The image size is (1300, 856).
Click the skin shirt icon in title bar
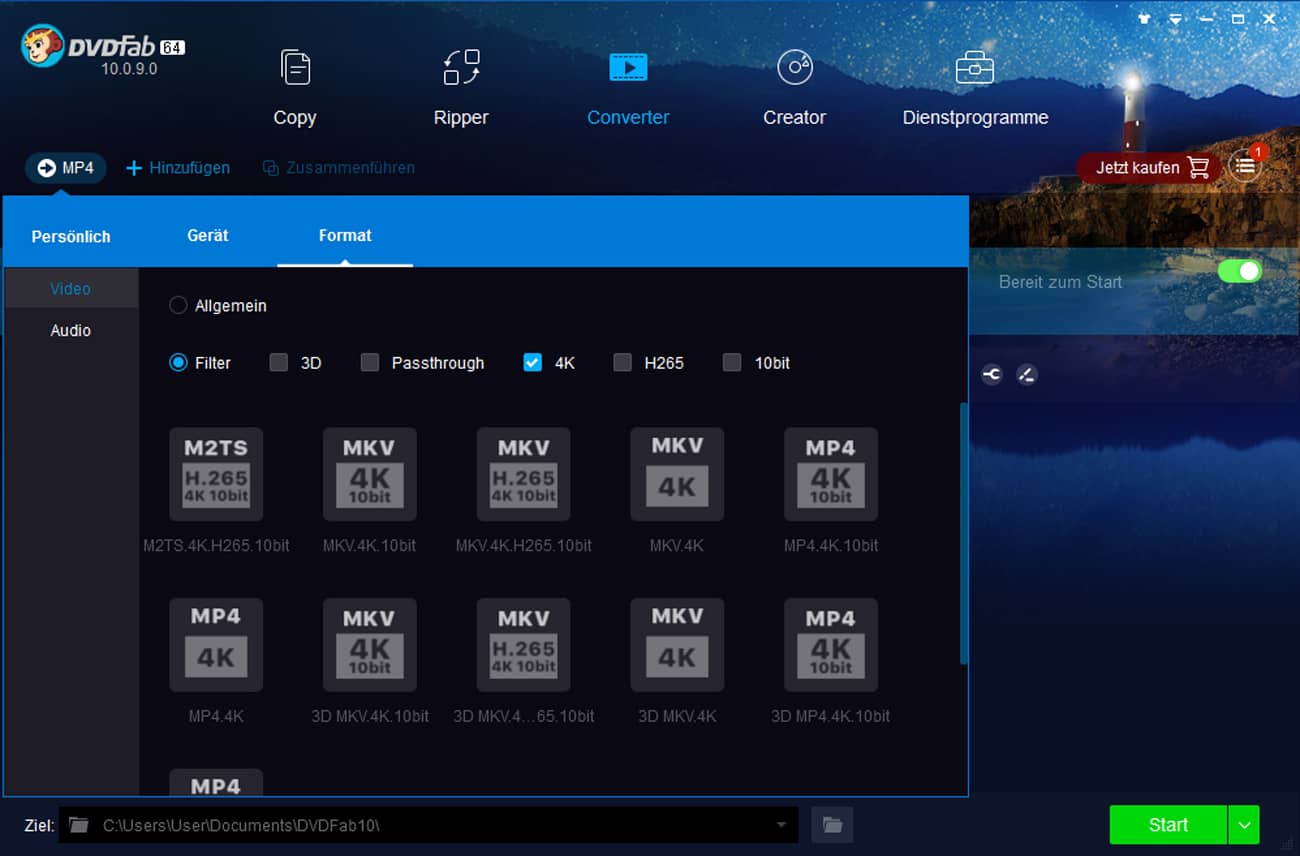1146,19
